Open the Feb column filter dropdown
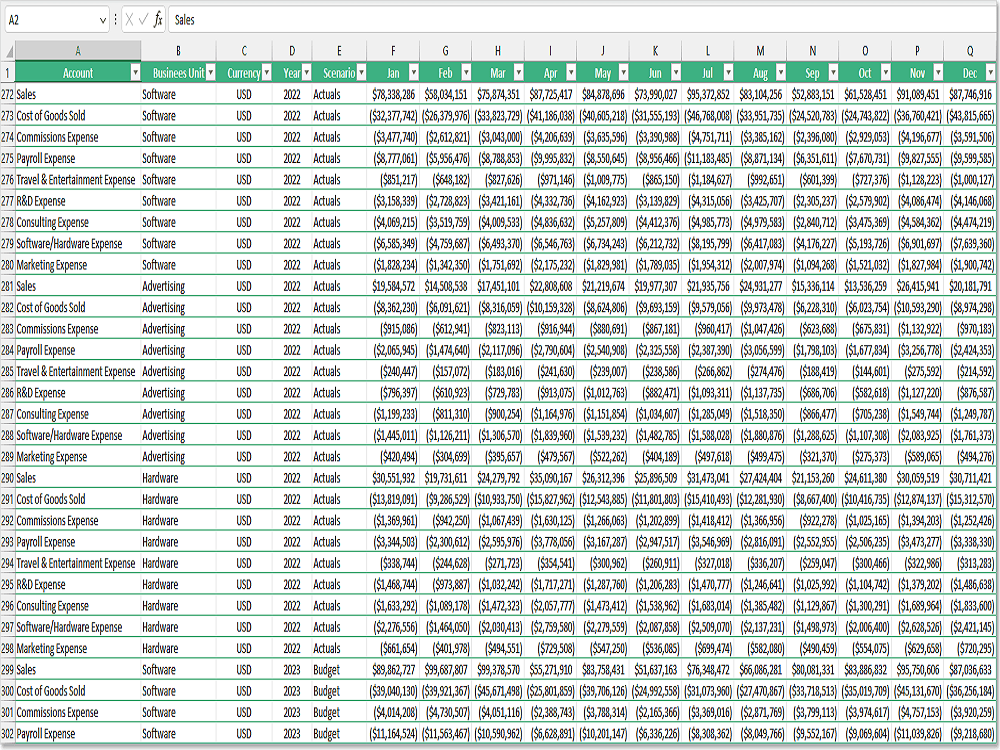This screenshot has height=750, width=1000. pyautogui.click(x=466, y=73)
